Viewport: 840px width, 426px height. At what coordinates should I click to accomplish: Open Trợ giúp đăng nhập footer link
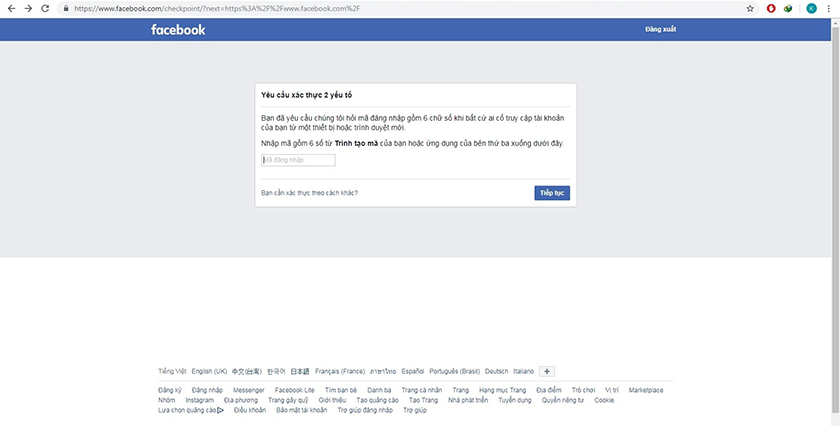(x=365, y=410)
